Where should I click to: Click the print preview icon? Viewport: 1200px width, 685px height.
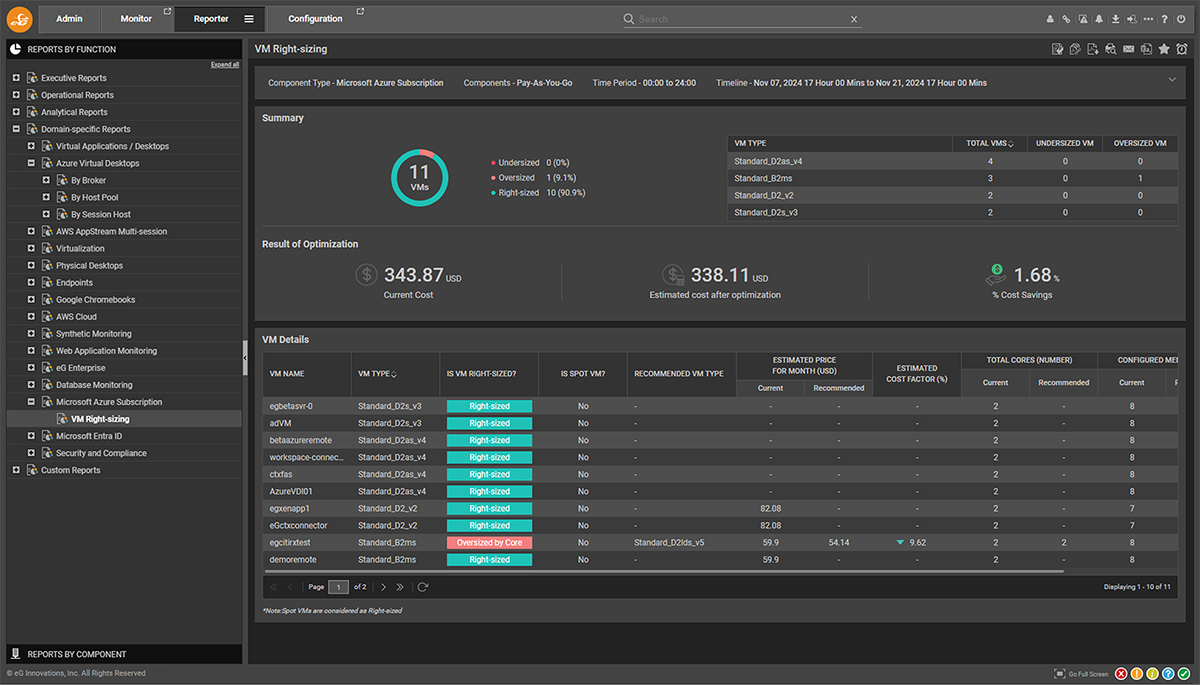tap(1111, 49)
